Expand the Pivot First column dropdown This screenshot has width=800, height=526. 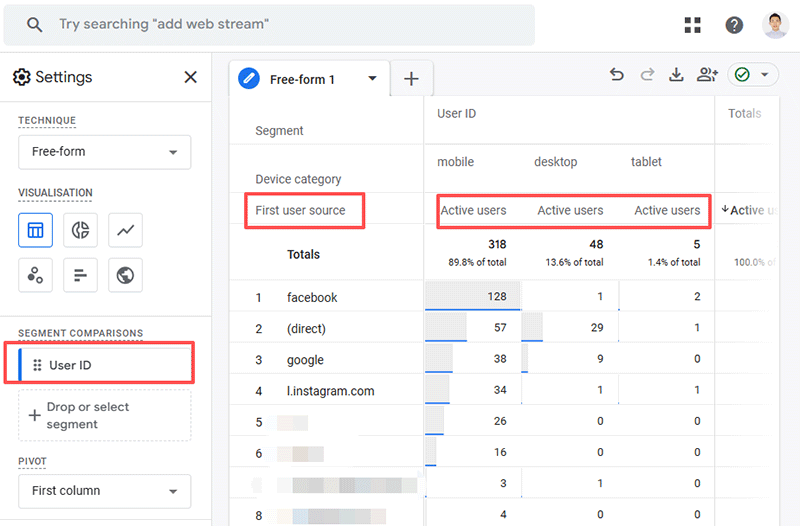click(105, 491)
